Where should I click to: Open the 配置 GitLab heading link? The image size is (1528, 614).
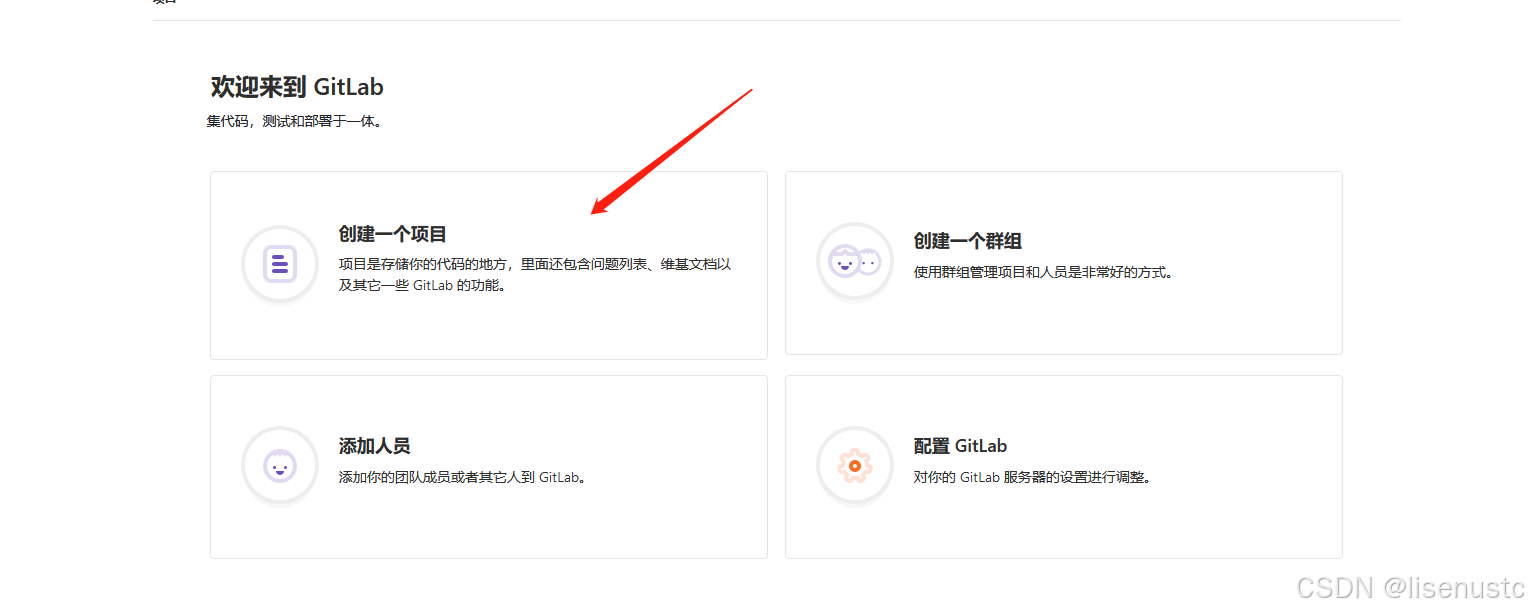tap(960, 446)
